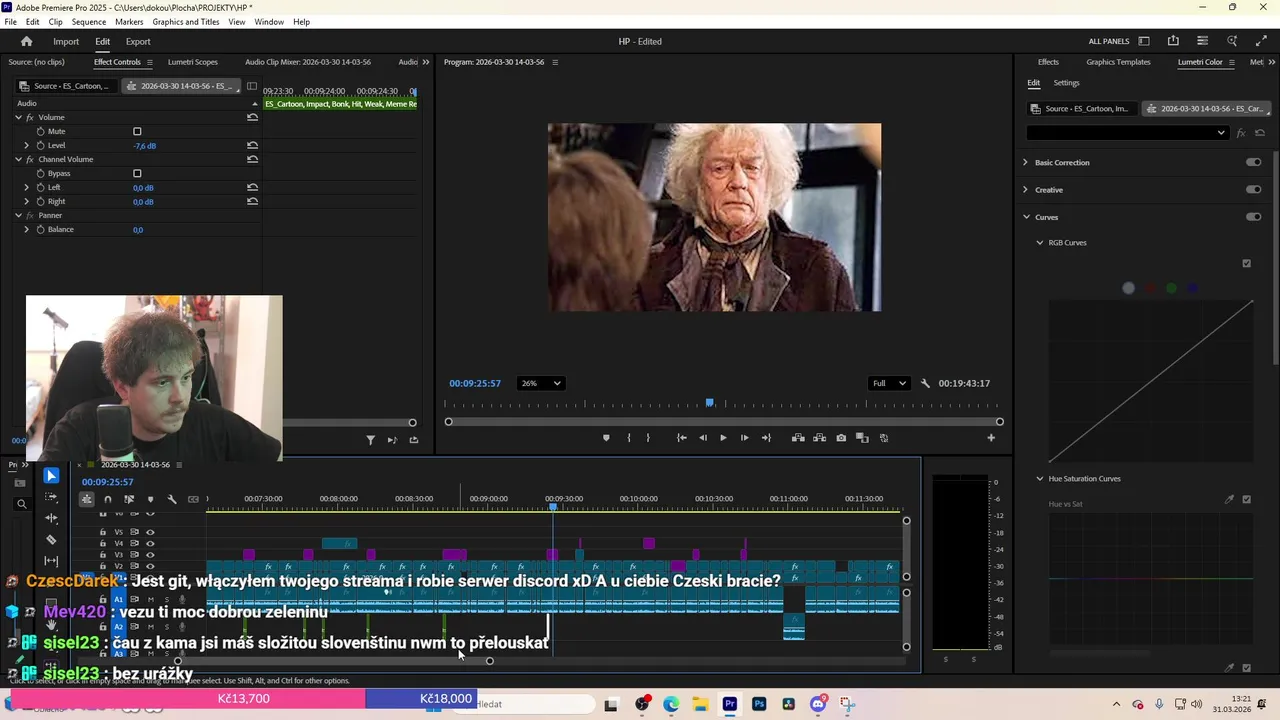
Task: Switch to the Lumetri Scopes tab
Action: tap(192, 62)
